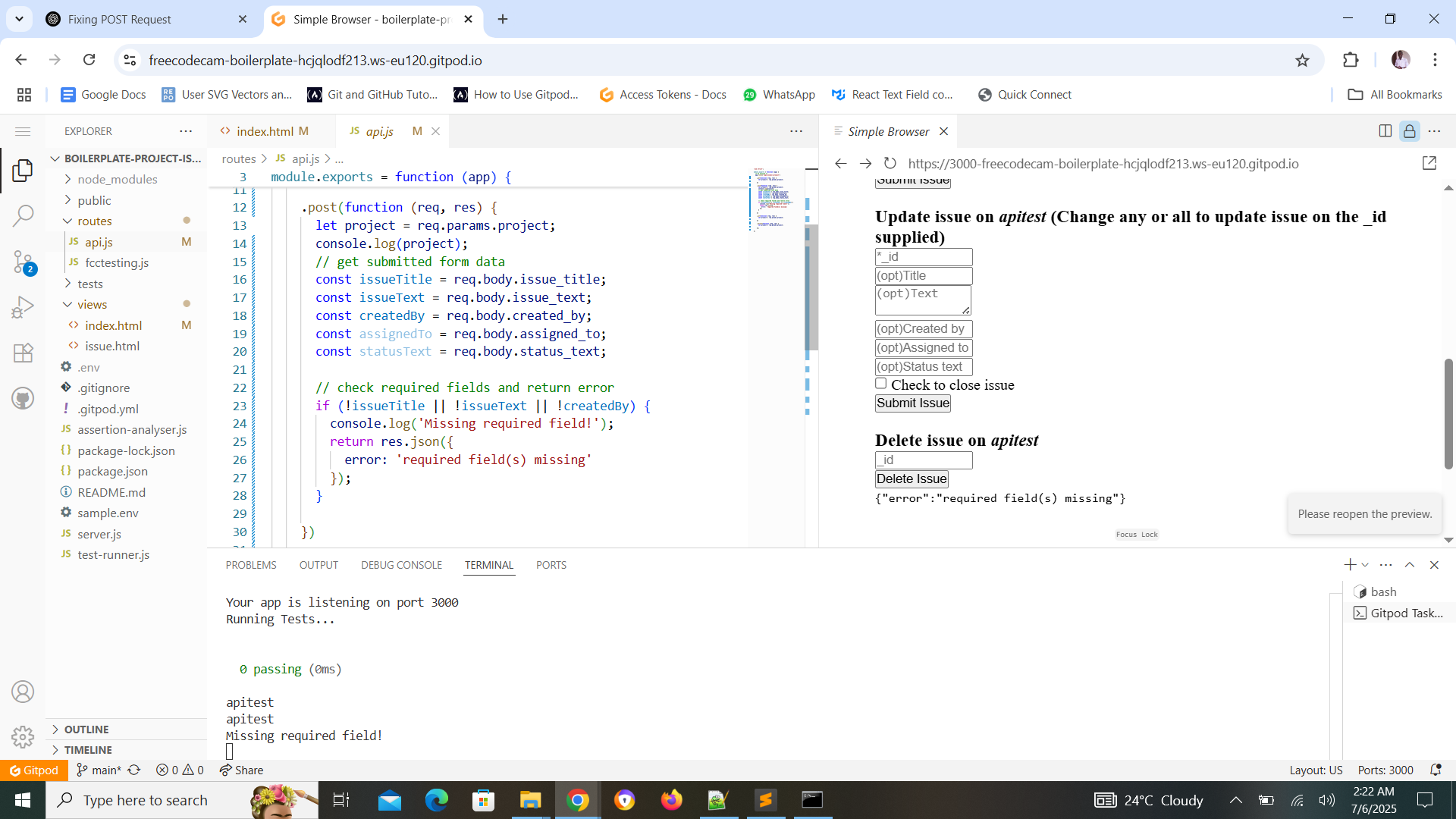The width and height of the screenshot is (1456, 819).
Task: Switch to PORTS panel tab
Action: point(551,565)
